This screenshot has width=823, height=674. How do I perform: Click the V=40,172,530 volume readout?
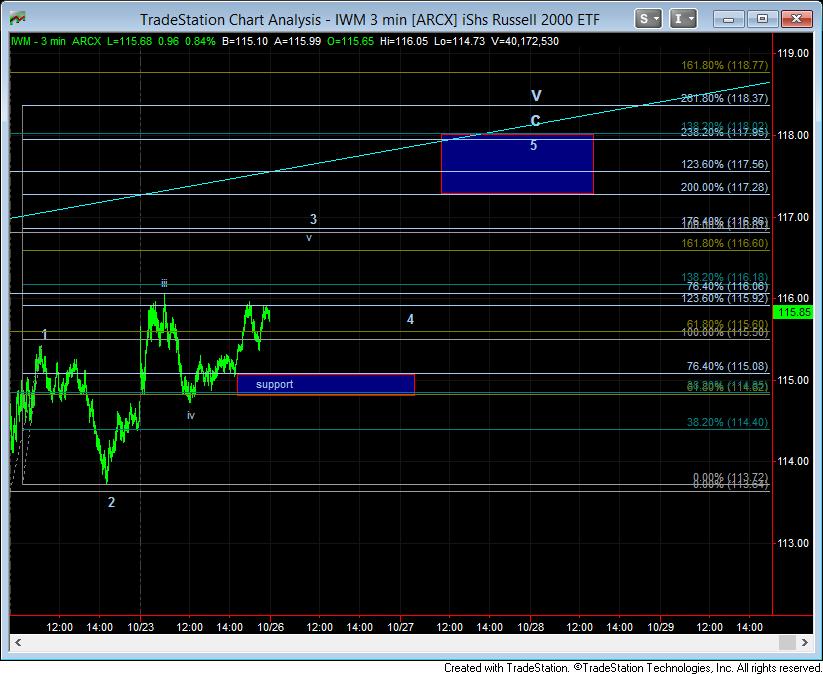coord(525,41)
